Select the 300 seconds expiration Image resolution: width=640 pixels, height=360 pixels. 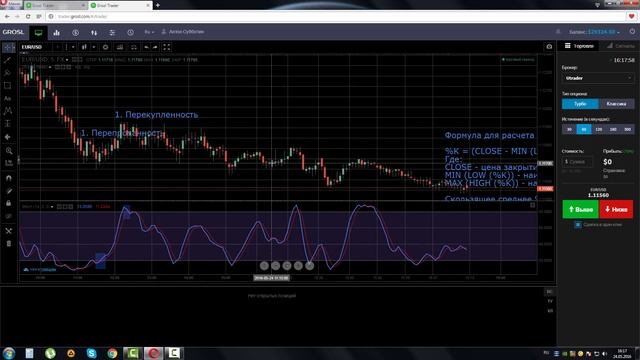[627, 129]
